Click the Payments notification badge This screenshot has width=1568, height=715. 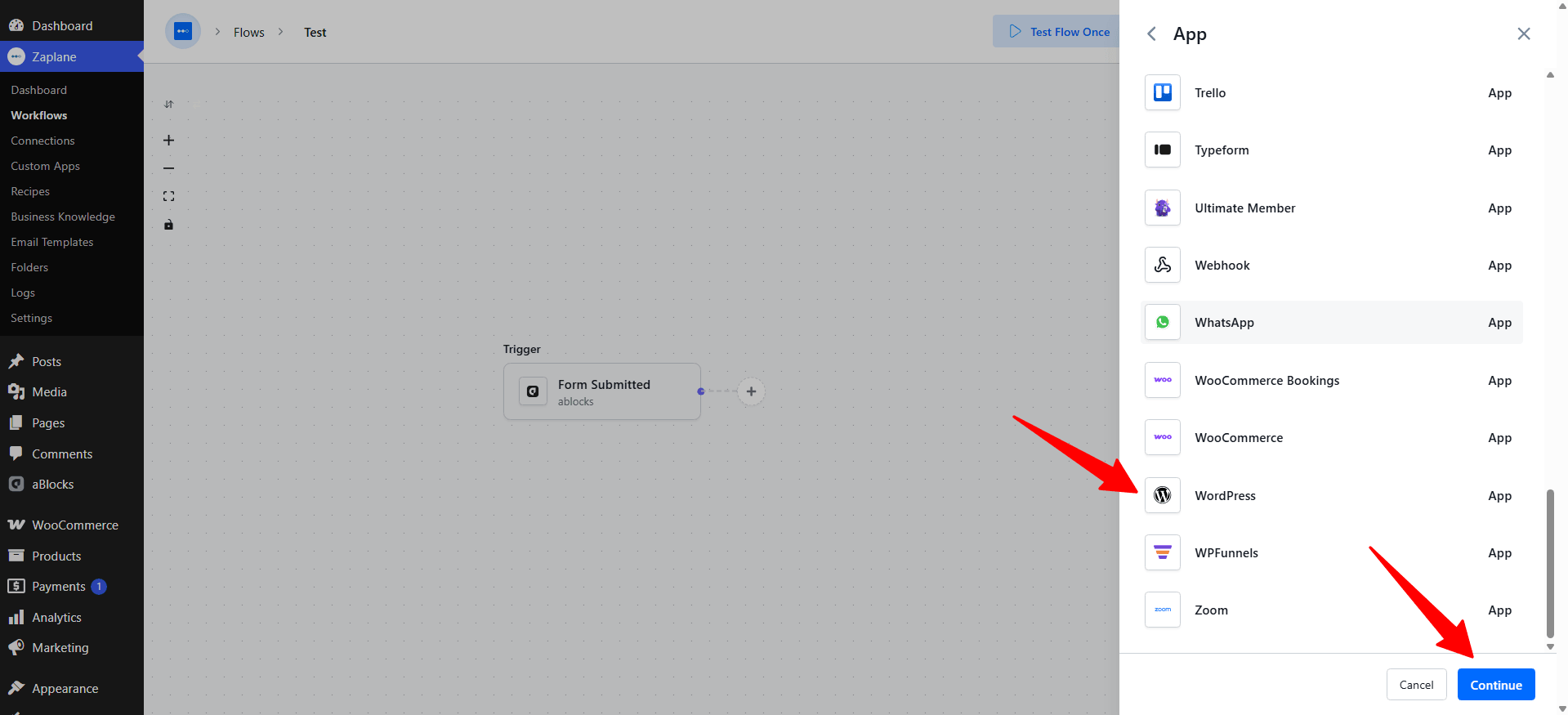pos(99,587)
